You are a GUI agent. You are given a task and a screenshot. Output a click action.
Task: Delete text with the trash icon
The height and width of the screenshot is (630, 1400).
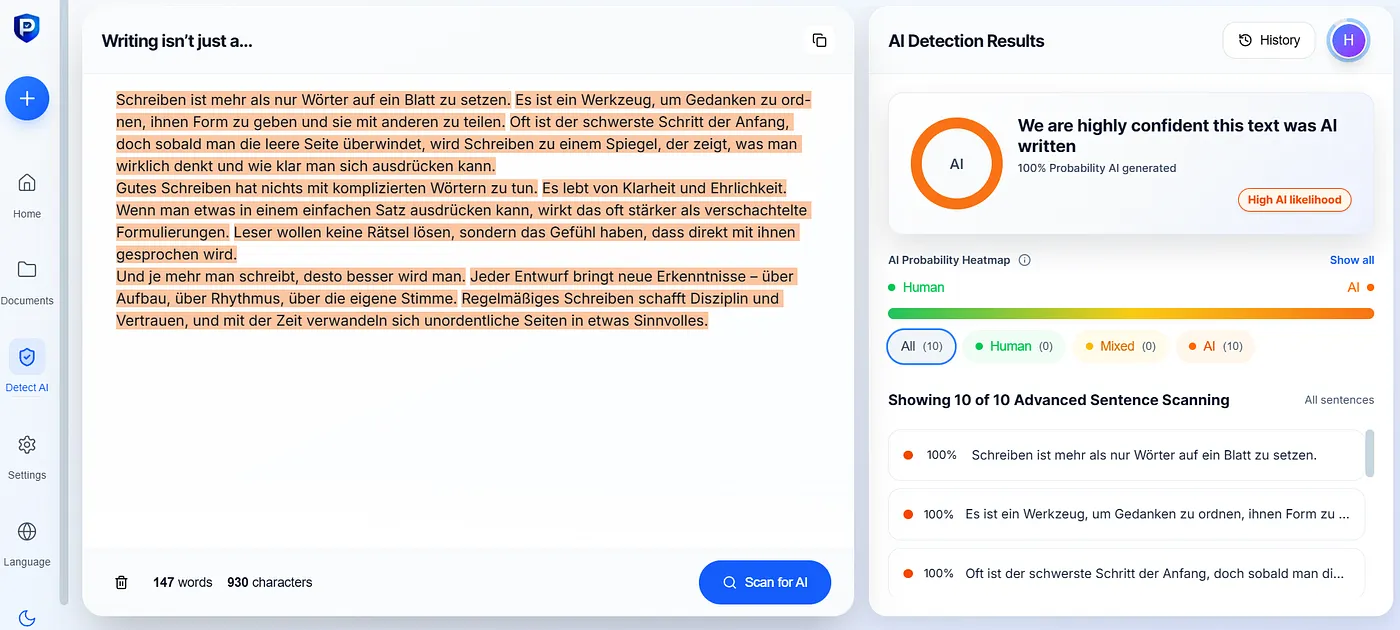coord(121,582)
